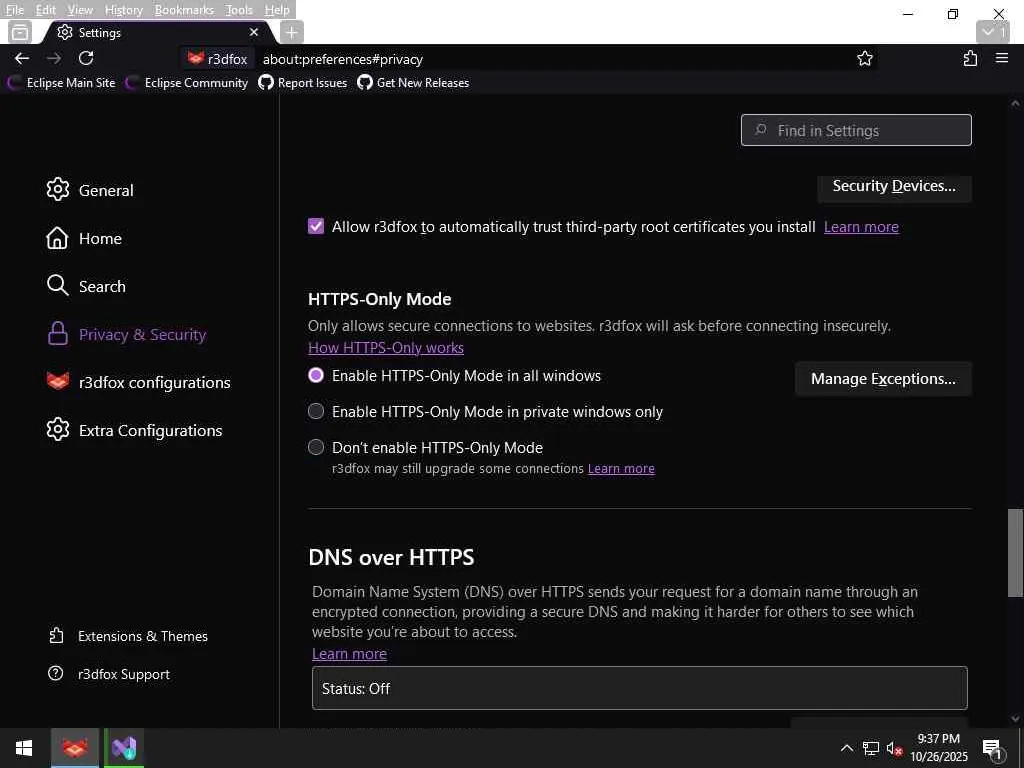Open the Windows Start menu

(x=24, y=748)
